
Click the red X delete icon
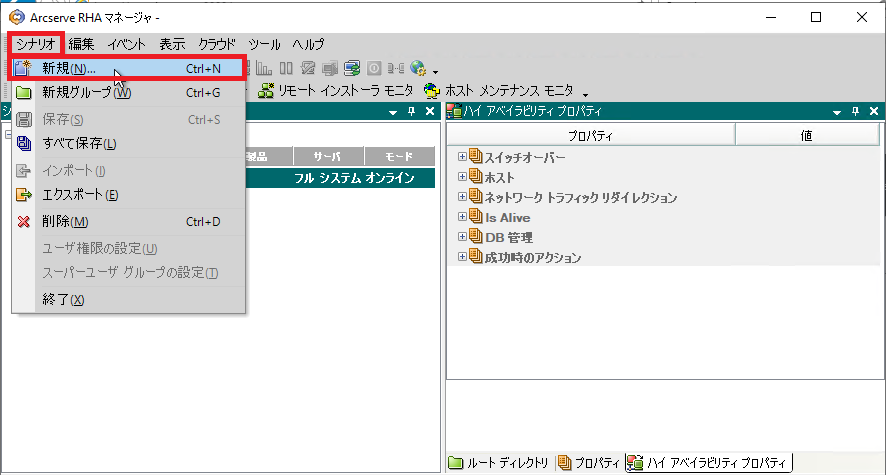(23, 221)
